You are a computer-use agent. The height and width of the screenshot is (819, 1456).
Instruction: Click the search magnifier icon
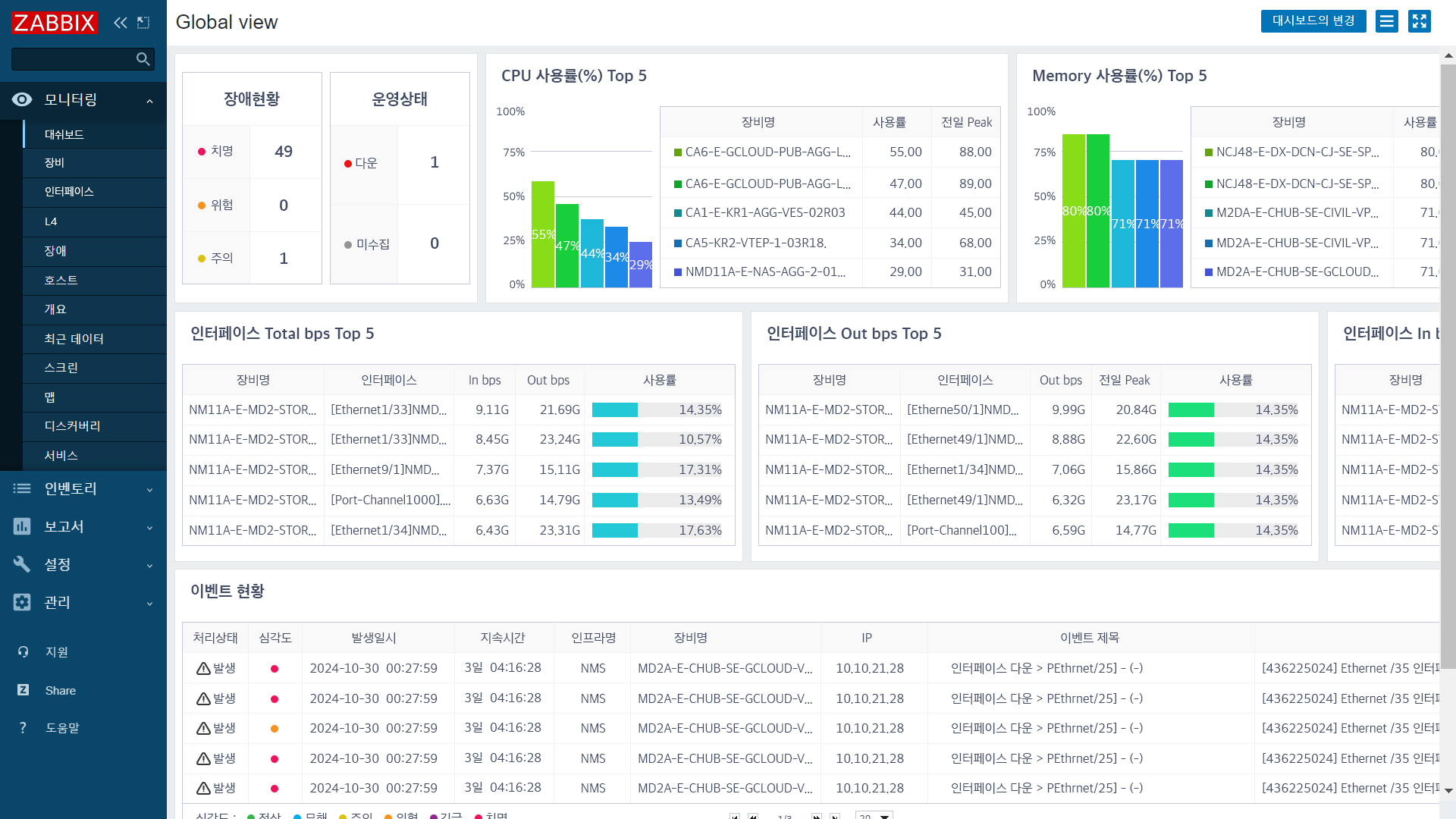[143, 59]
